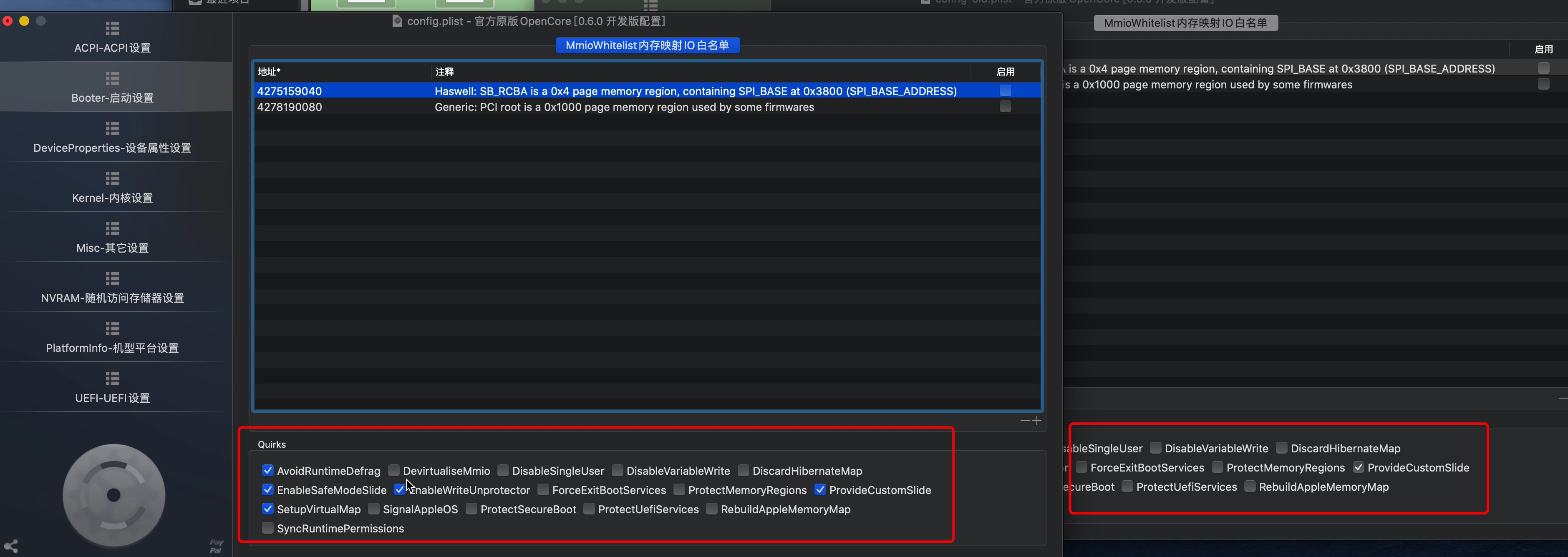The image size is (1568, 557).
Task: Enable 0x1000 page row checkbox in background window
Action: pyautogui.click(x=1544, y=83)
